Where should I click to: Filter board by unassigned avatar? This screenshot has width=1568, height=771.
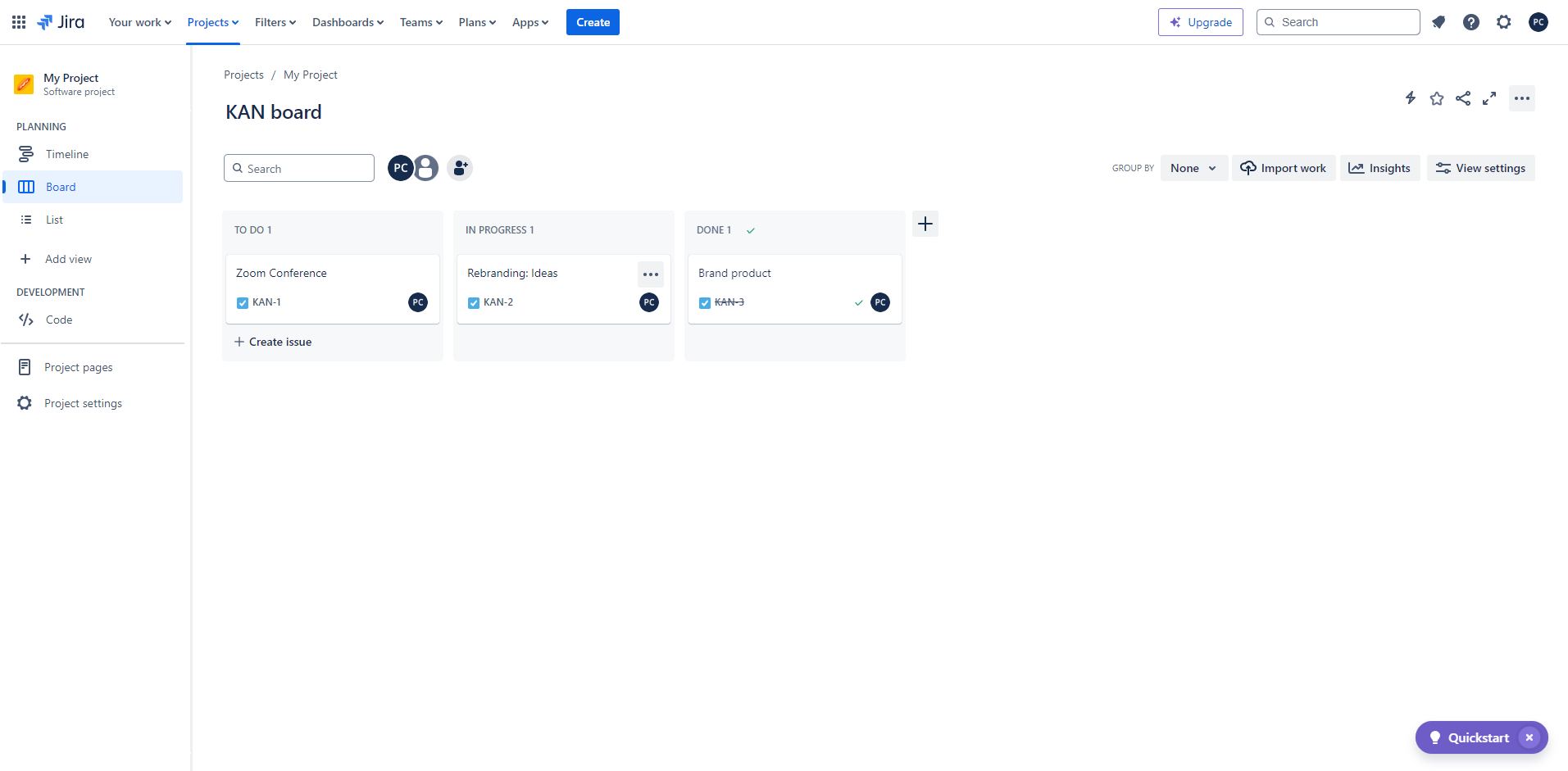pyautogui.click(x=425, y=168)
